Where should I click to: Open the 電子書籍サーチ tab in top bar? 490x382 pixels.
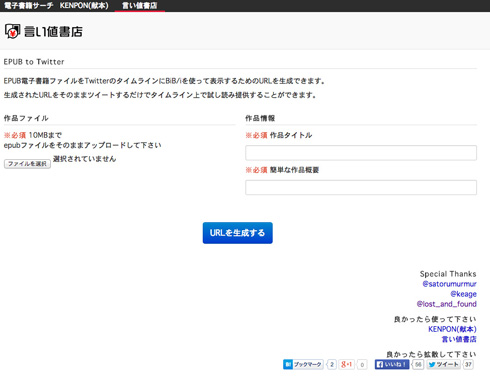pyautogui.click(x=28, y=6)
